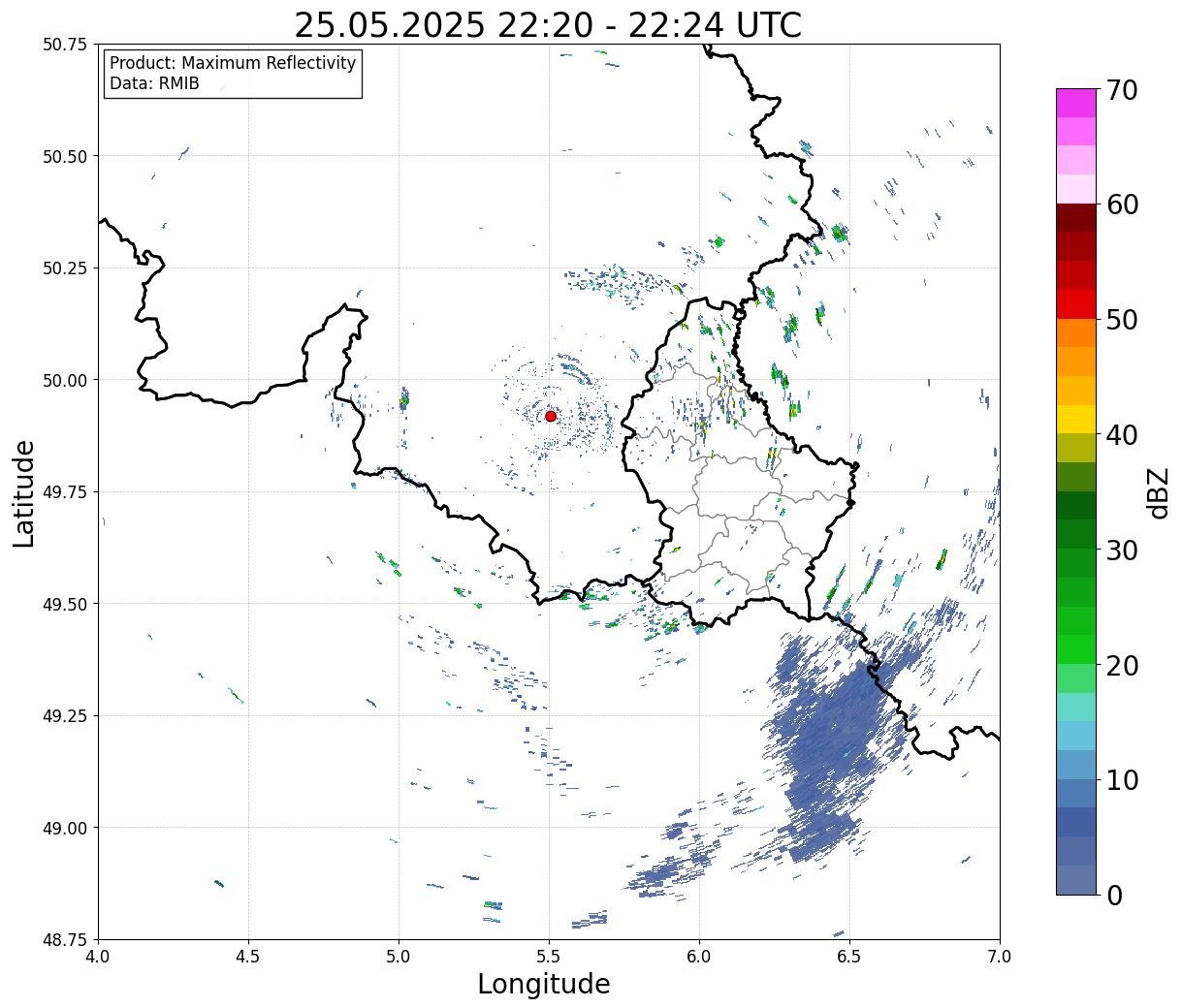Click the longitude tick label 7.0
Image resolution: width=1182 pixels, height=1008 pixels.
(1000, 957)
